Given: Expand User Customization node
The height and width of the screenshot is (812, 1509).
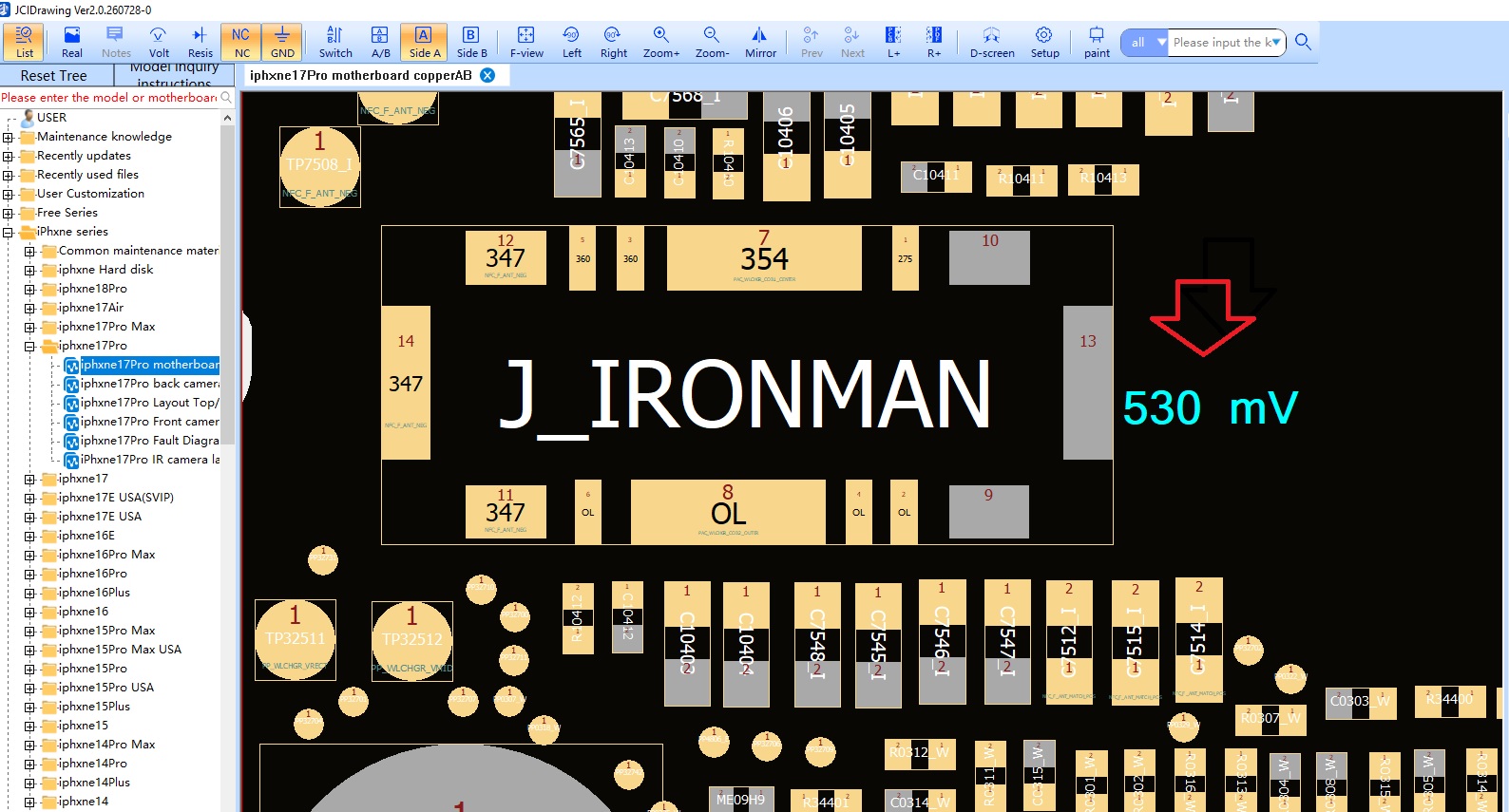Looking at the screenshot, I should coord(8,194).
